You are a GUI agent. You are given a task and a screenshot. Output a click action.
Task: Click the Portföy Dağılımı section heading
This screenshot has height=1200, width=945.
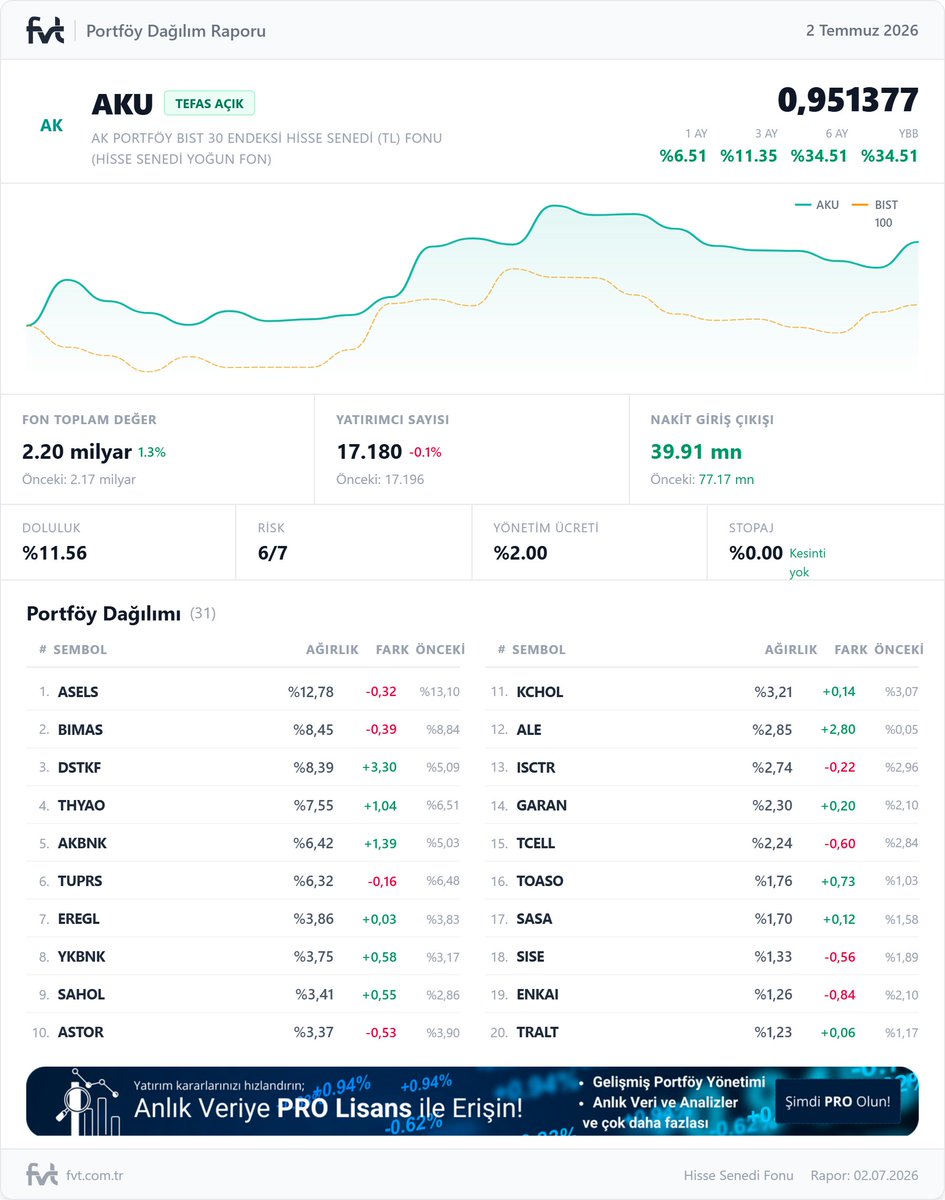(103, 614)
